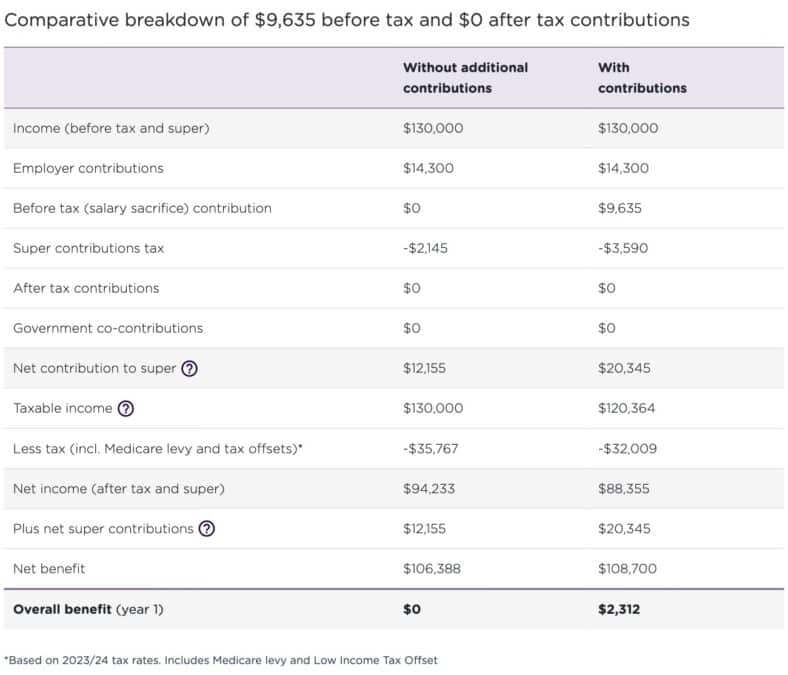Click the $108,700 net benefit value
This screenshot has height=675, width=788.
(x=627, y=568)
